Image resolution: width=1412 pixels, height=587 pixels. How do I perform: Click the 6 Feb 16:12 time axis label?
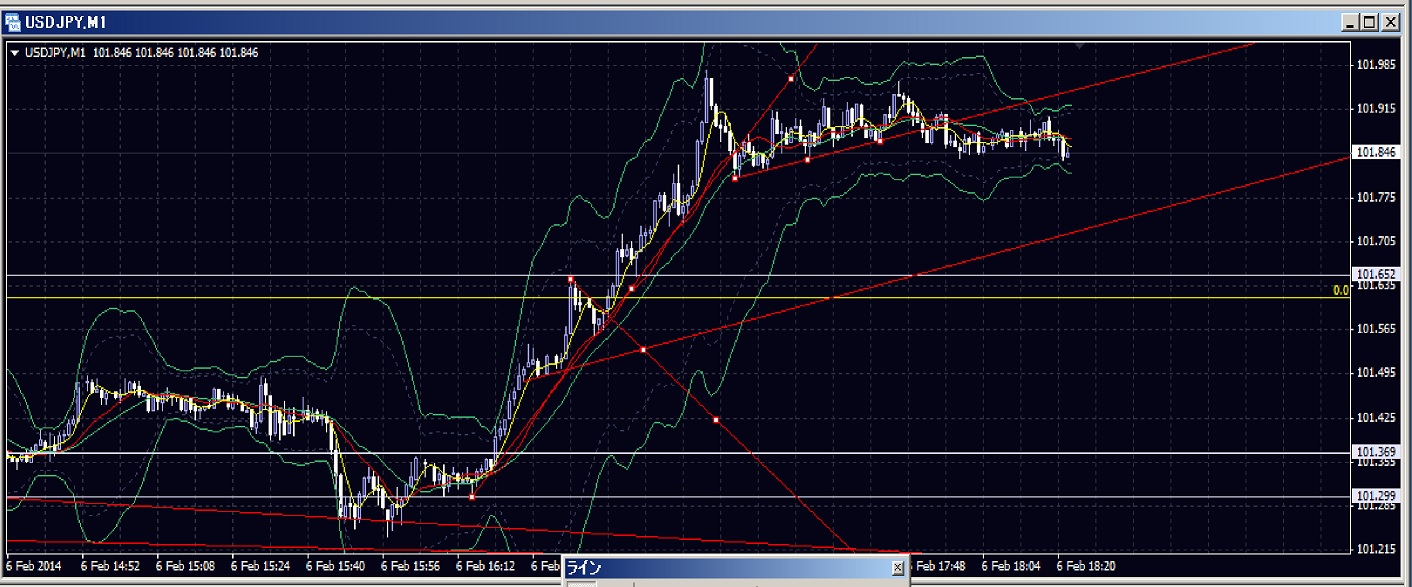coord(486,566)
